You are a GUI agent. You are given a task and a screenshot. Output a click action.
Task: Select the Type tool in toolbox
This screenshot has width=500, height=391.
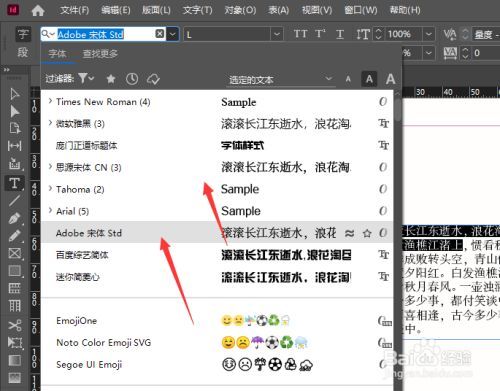point(14,183)
